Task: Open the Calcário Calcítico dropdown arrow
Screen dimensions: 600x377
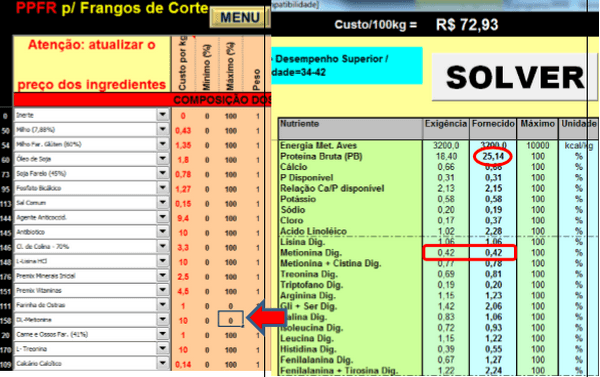Action: 163,363
